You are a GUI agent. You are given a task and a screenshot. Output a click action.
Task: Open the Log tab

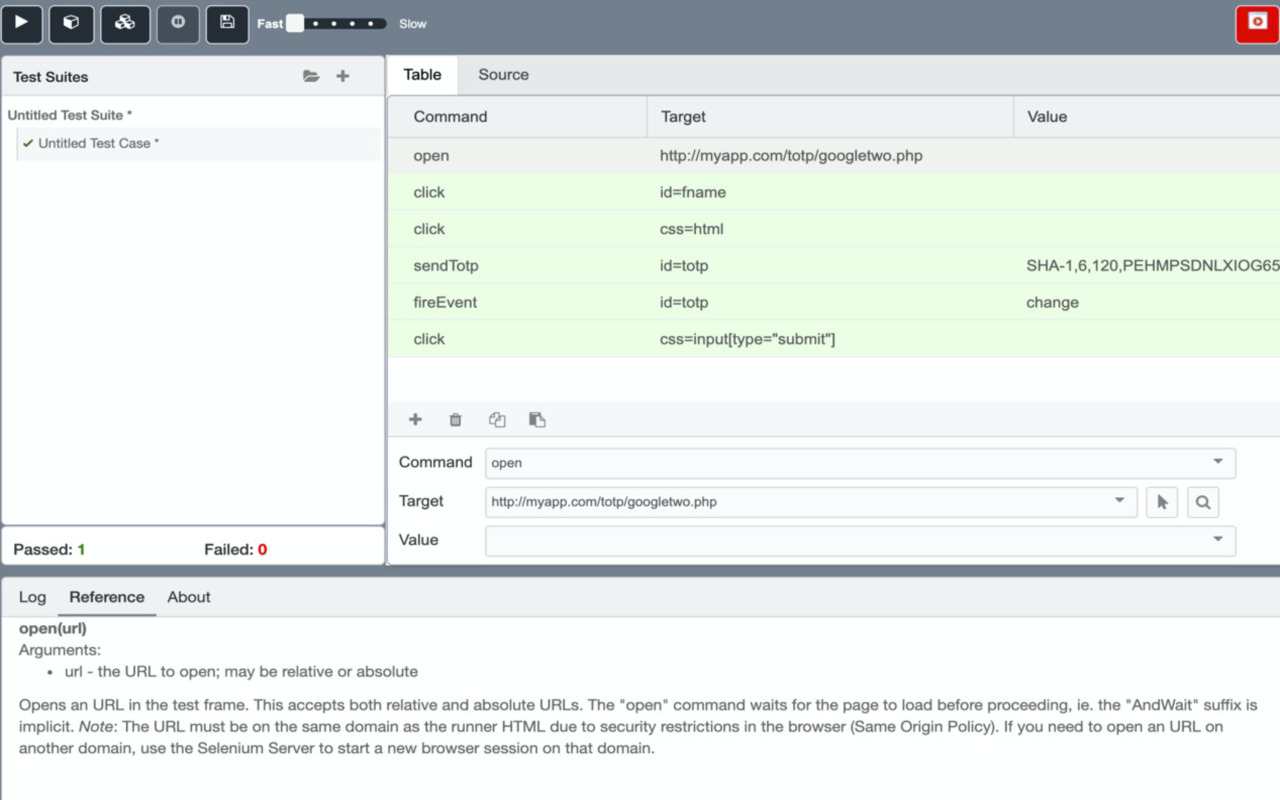32,596
